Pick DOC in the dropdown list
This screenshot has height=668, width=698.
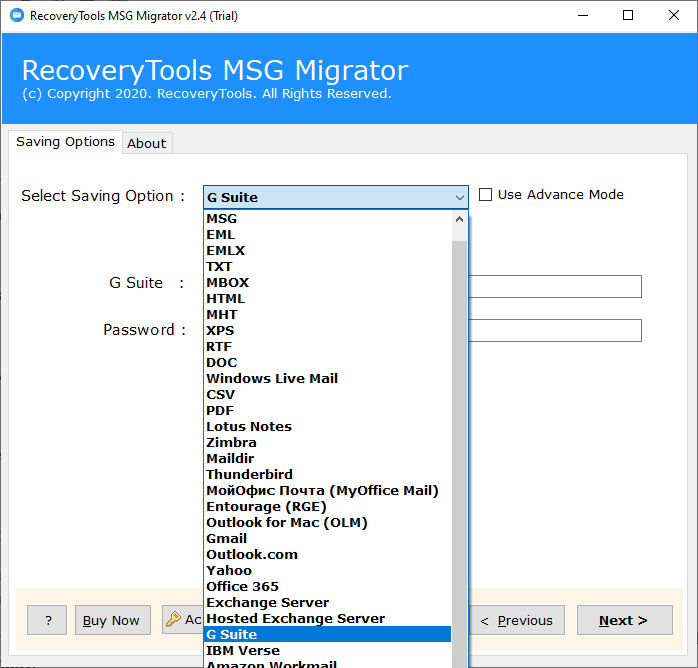(328, 363)
